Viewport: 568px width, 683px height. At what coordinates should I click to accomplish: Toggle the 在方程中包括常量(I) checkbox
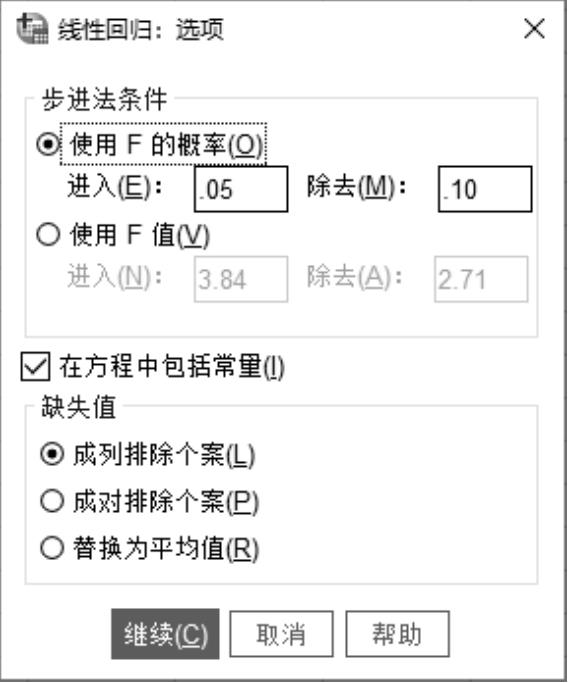[x=35, y=366]
